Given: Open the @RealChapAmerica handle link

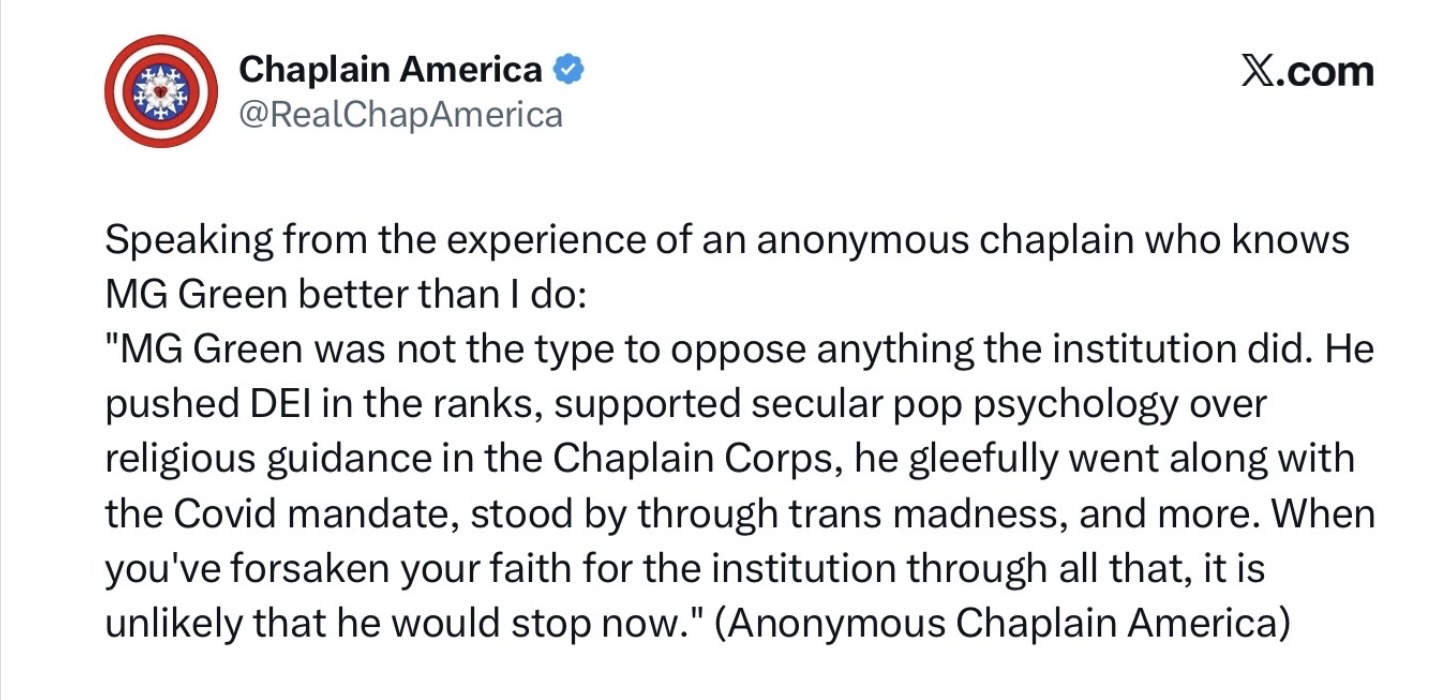Looking at the screenshot, I should tap(400, 115).
